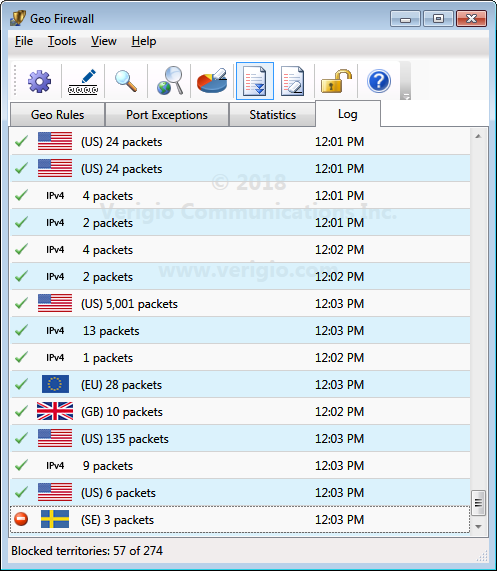Click the Sweden flag icon
497x571 pixels.
pos(55,519)
